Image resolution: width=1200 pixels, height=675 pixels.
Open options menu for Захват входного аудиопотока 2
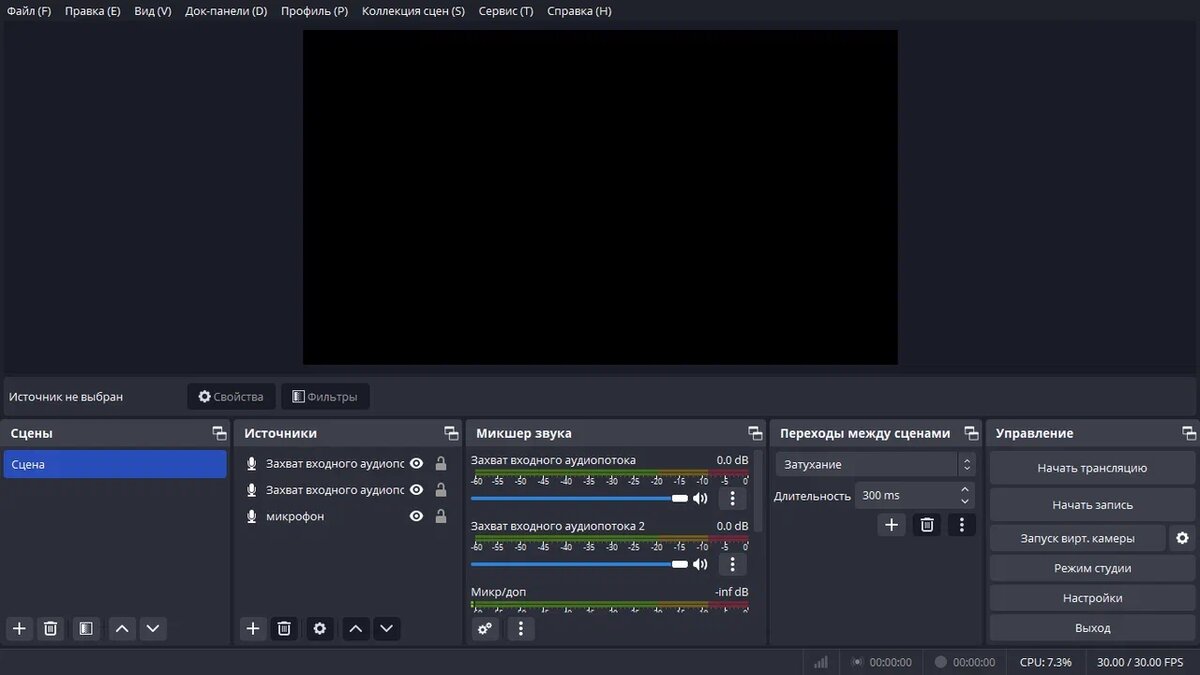pos(732,564)
